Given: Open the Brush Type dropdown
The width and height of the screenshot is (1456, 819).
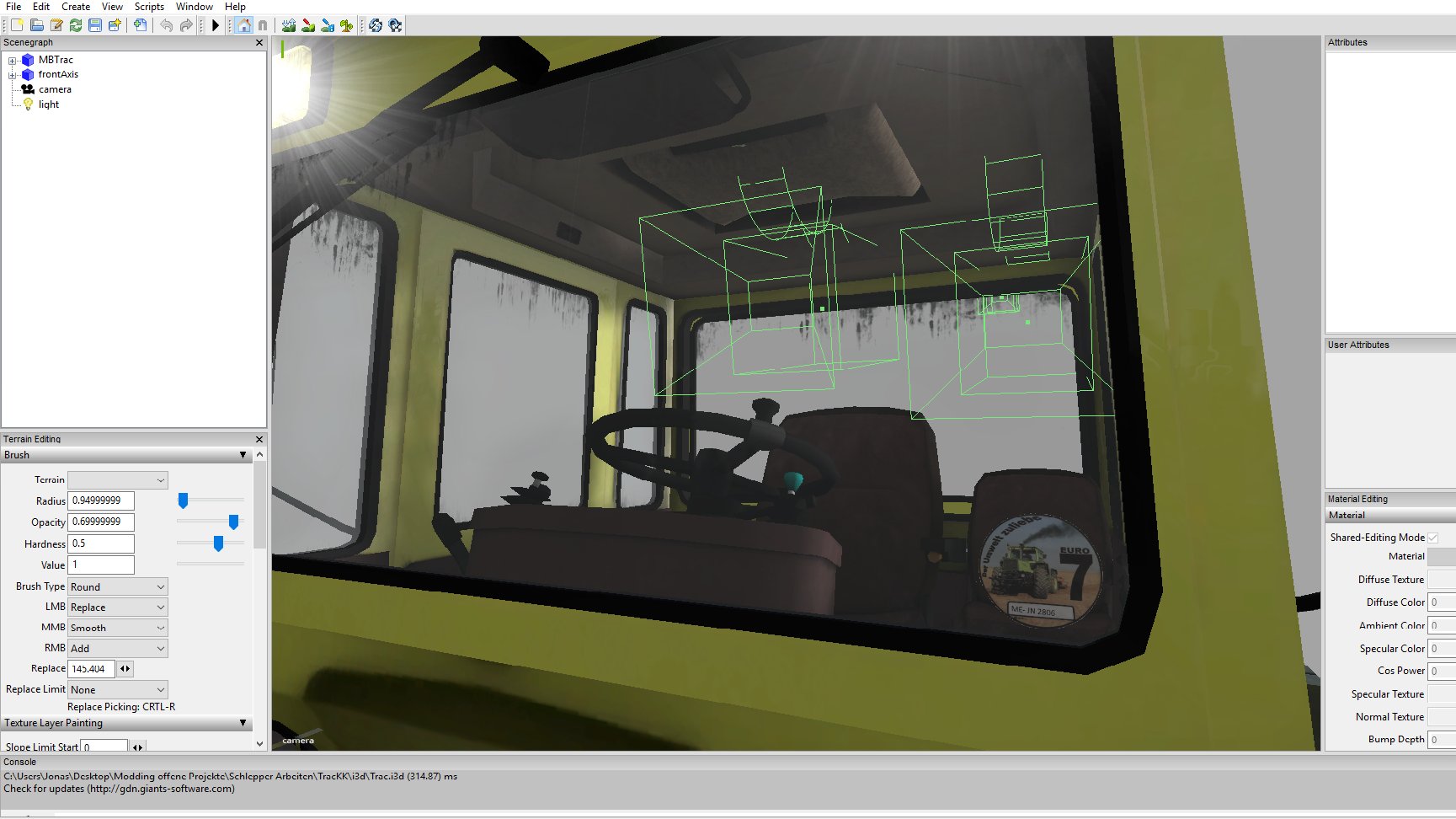Looking at the screenshot, I should point(118,586).
